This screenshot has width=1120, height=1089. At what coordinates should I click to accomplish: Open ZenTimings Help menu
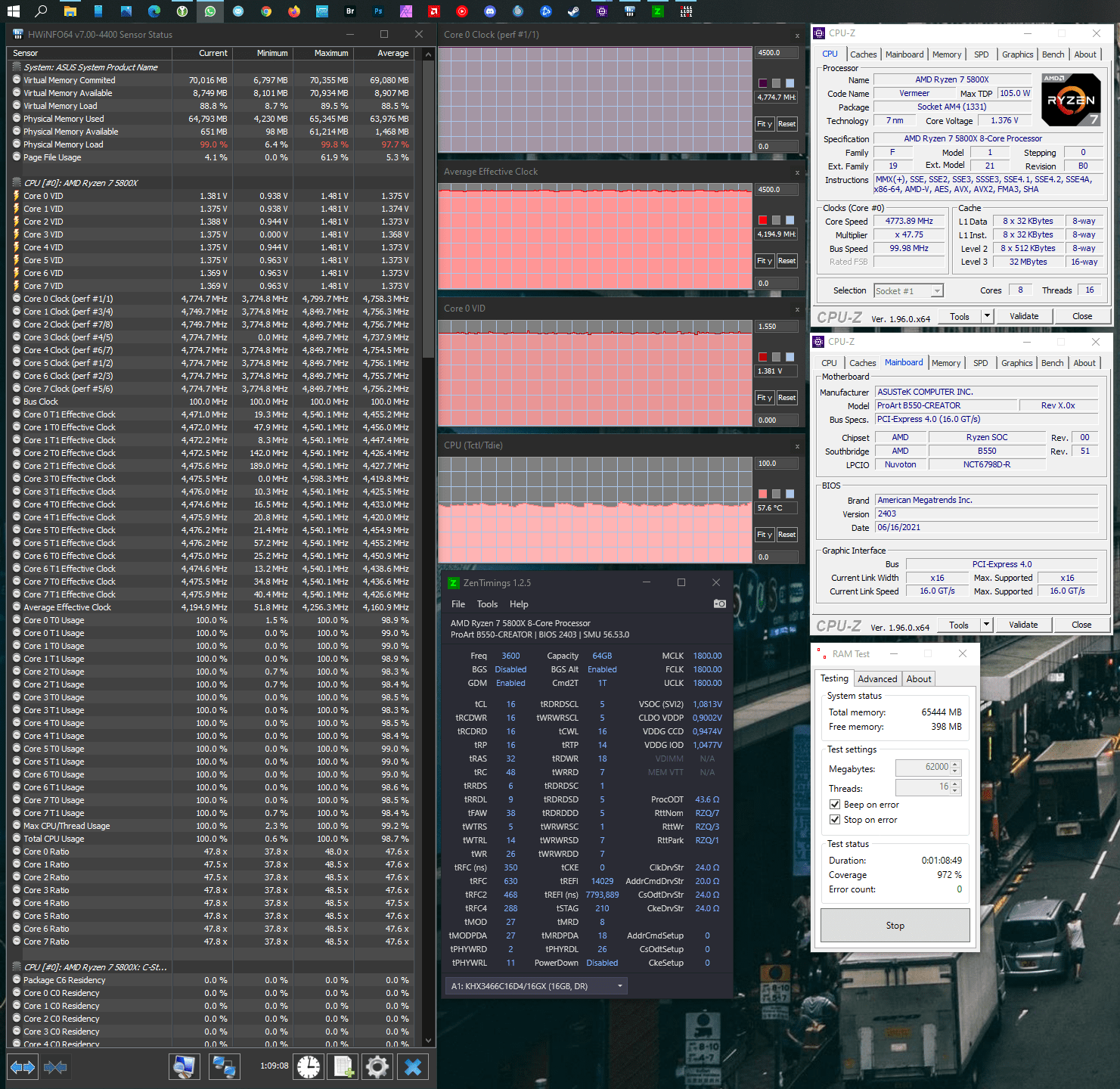(519, 604)
